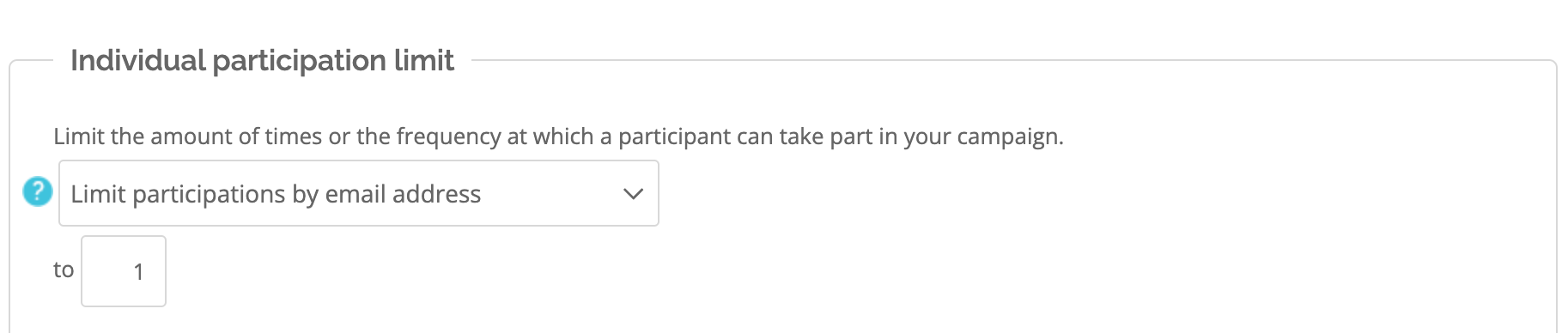This screenshot has height=333, width=1568.
Task: Click the word "limit" in the section heading
Action: [424, 61]
